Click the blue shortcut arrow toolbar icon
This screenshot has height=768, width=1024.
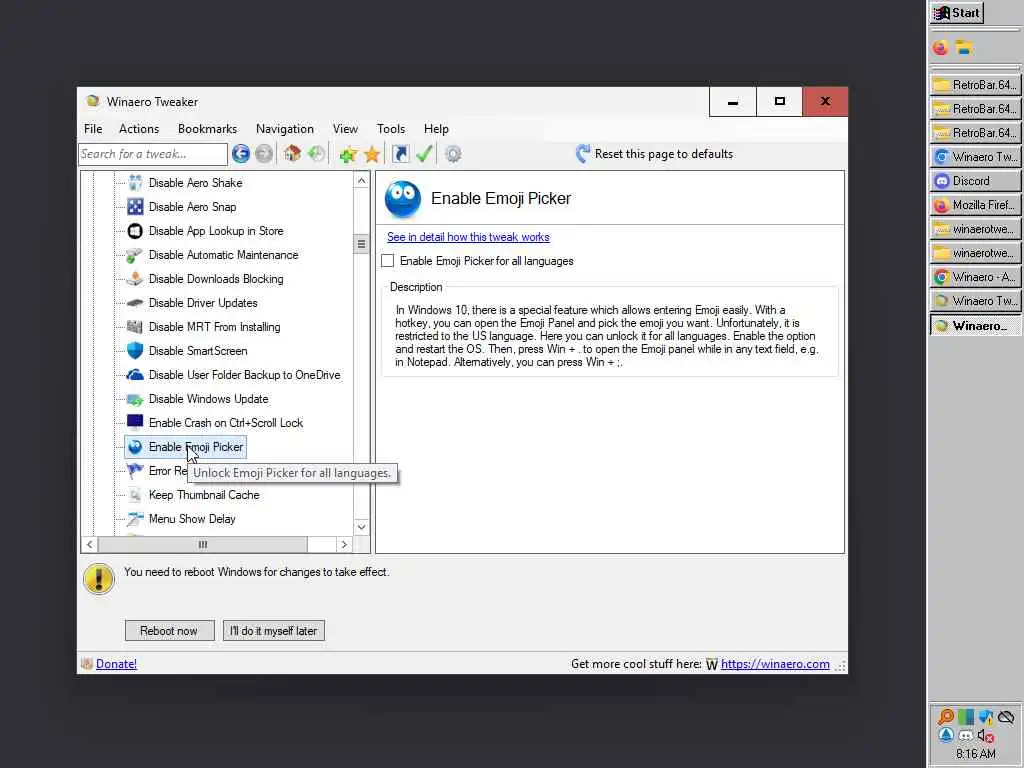(400, 154)
